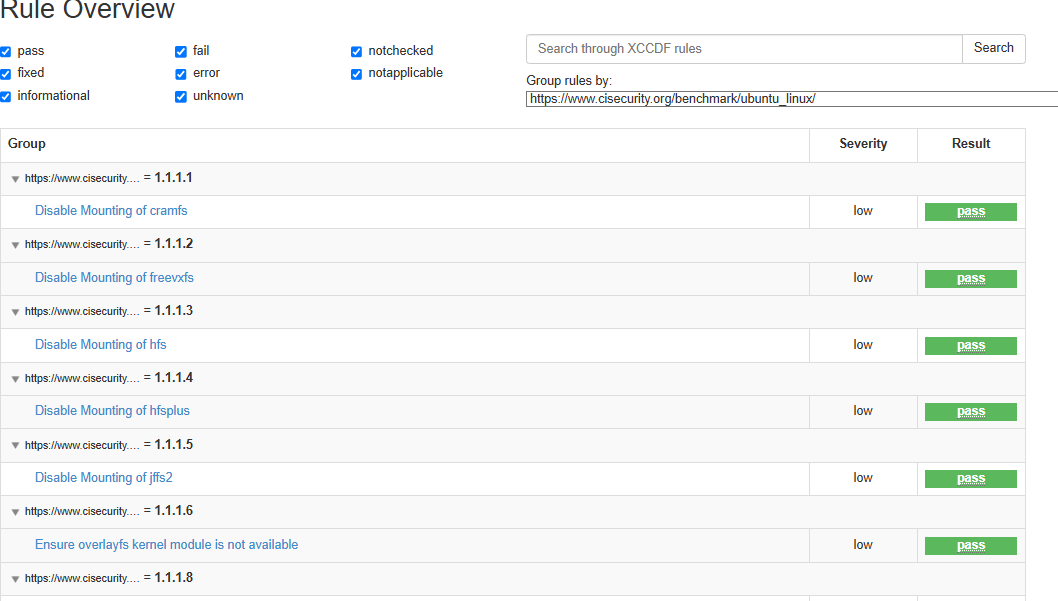Image resolution: width=1058 pixels, height=601 pixels.
Task: Open Disable Mounting of hfsplus link
Action: tap(112, 411)
